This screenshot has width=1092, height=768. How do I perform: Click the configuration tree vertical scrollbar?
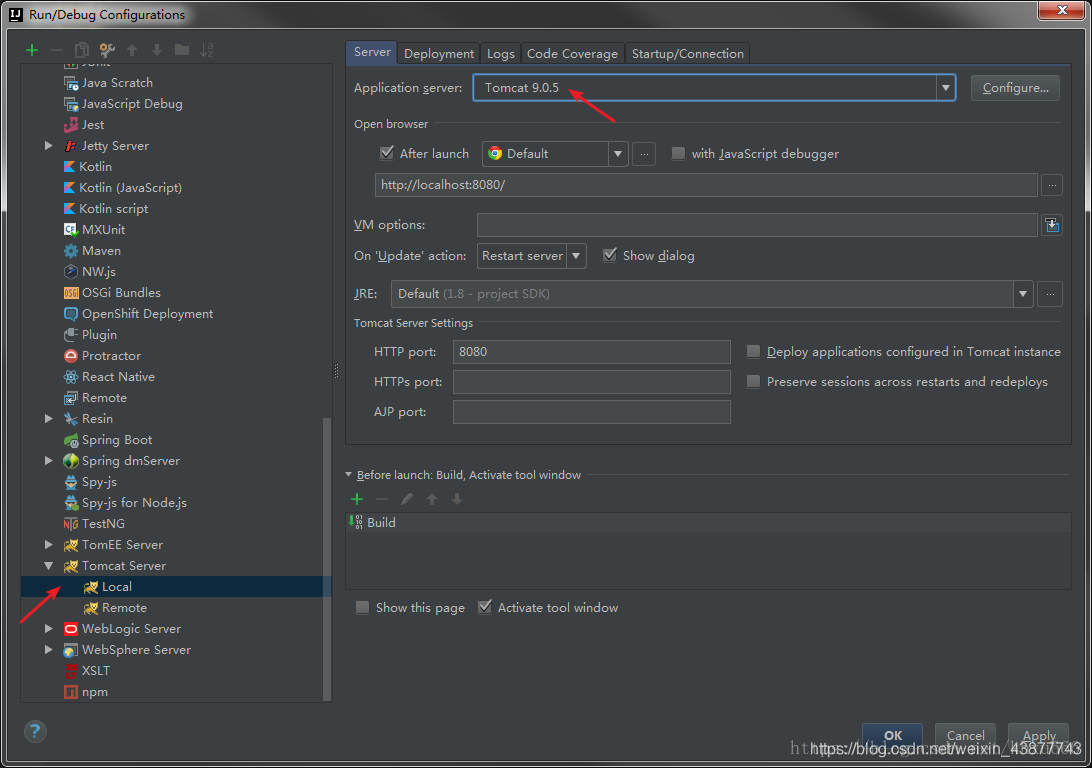click(327, 558)
